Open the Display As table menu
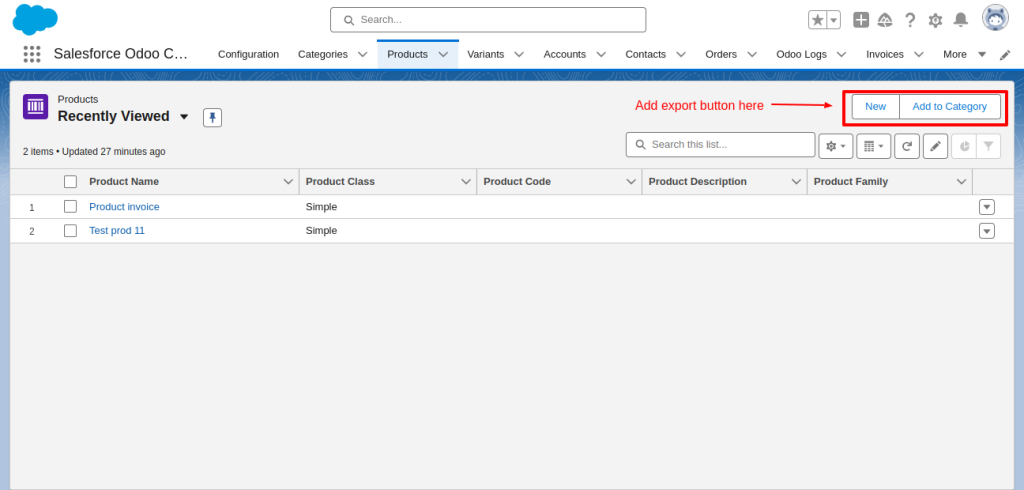Viewport: 1024px width, 490px height. pyautogui.click(x=874, y=146)
